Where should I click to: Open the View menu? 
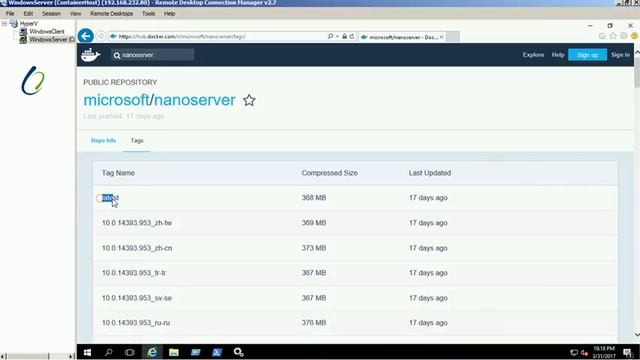76,13
